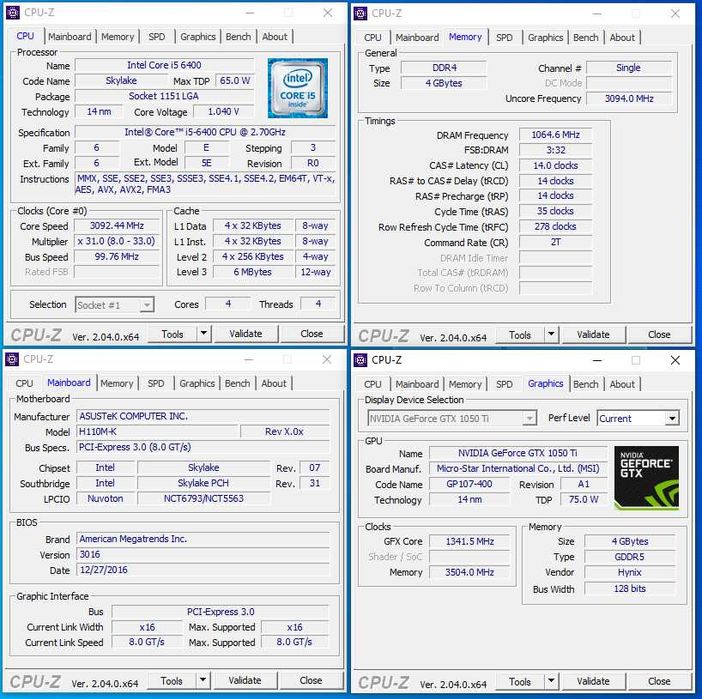Screen dimensions: 702x699
Task: Click the Core Speed 3092.44 MHz value
Action: 117,226
